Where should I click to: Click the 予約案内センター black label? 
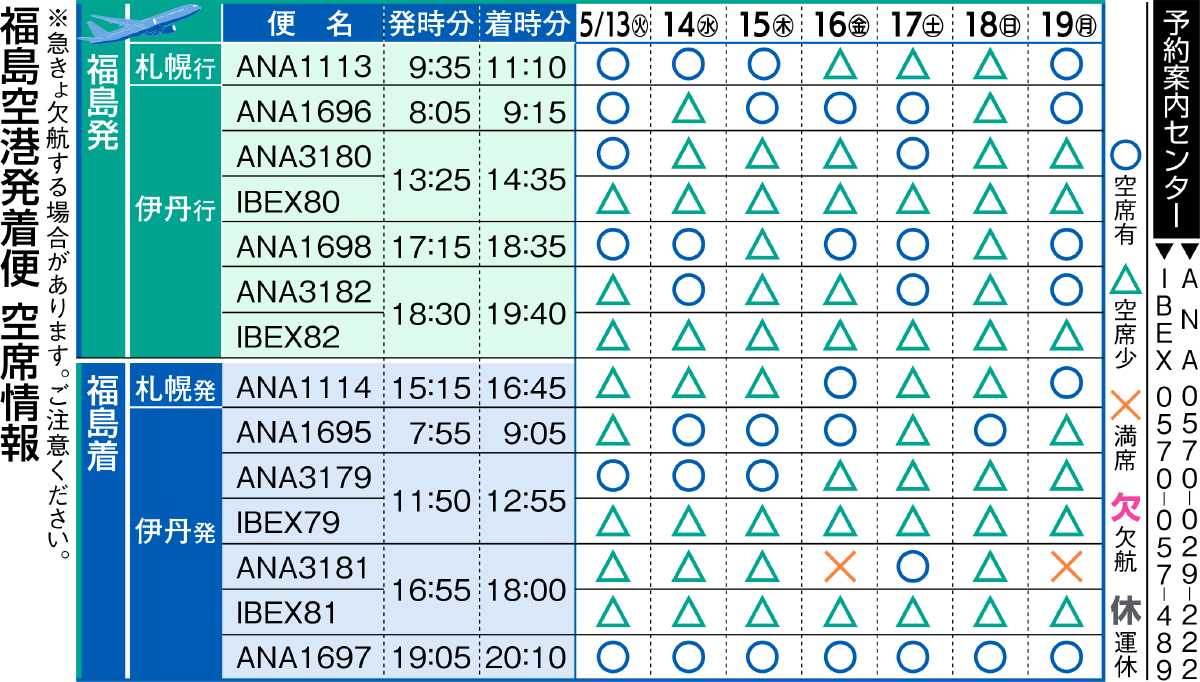click(x=1175, y=119)
